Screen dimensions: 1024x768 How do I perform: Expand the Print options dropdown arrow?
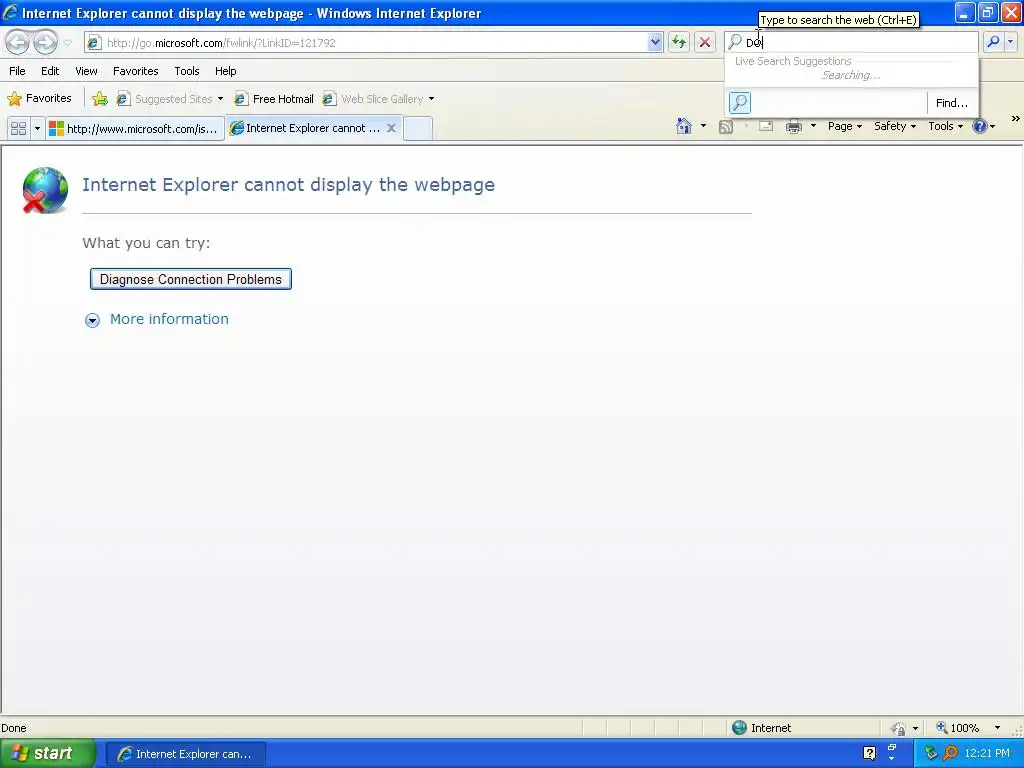click(x=813, y=126)
